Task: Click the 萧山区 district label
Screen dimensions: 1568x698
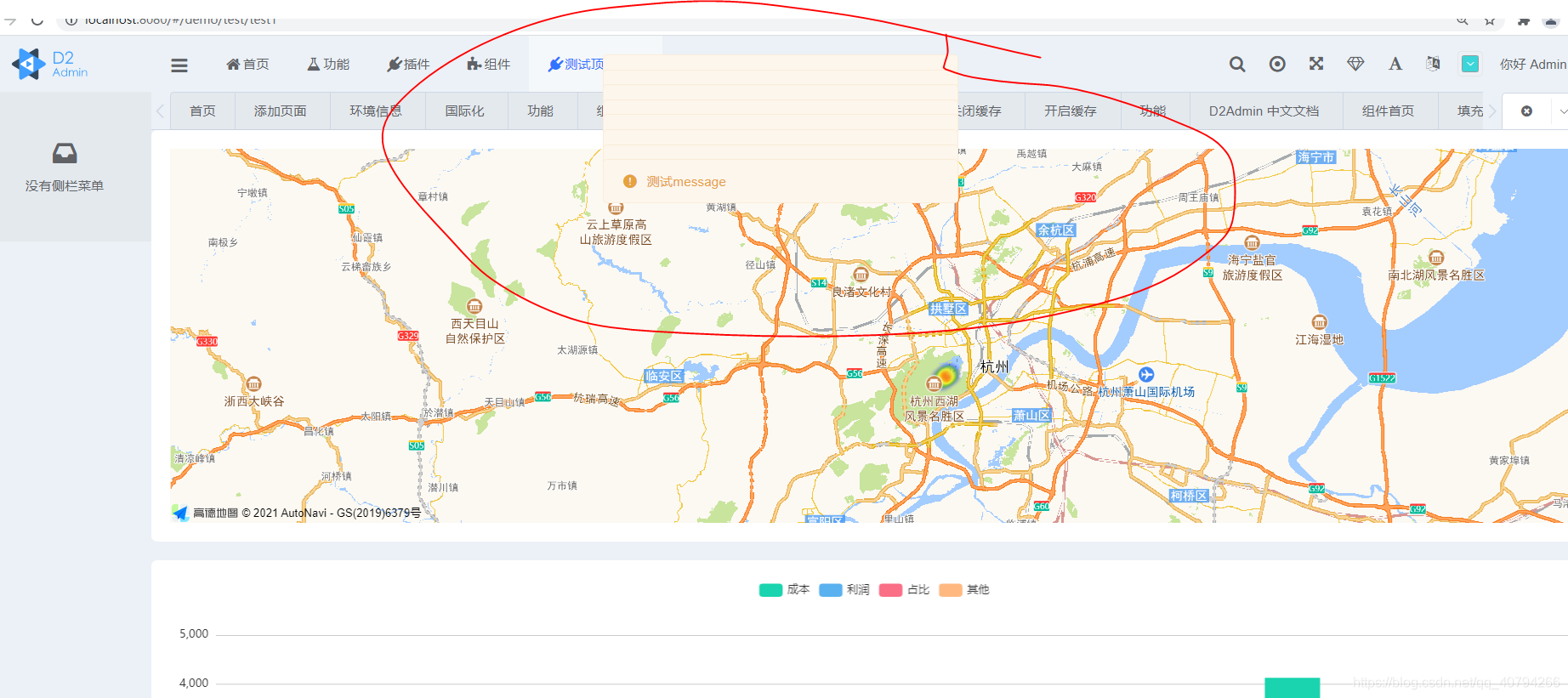Action: [1031, 415]
